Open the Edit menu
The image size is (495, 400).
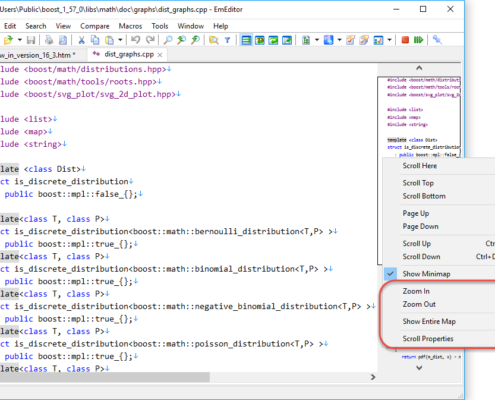click(x=10, y=26)
